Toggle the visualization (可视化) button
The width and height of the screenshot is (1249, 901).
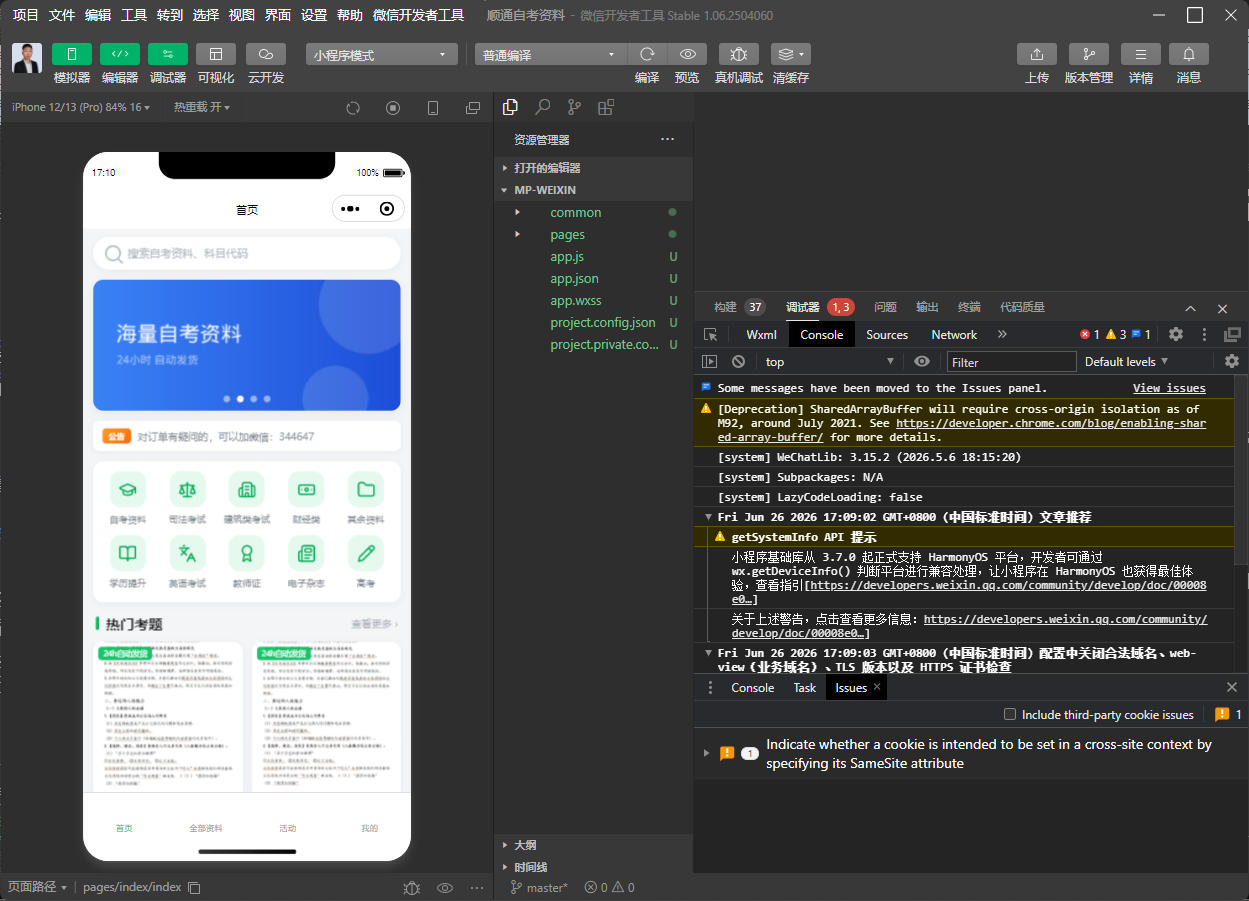pyautogui.click(x=216, y=54)
